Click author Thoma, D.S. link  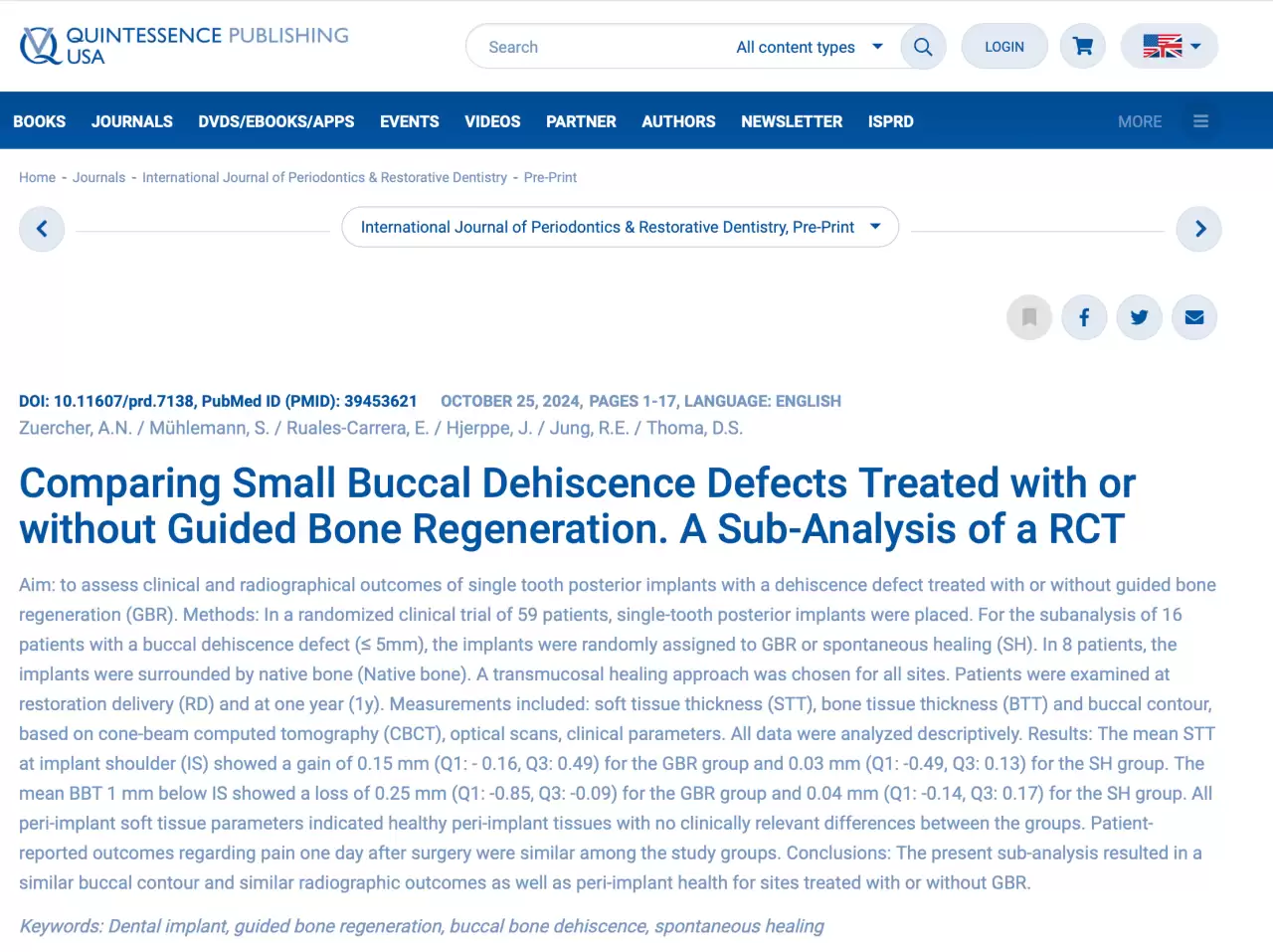(694, 428)
